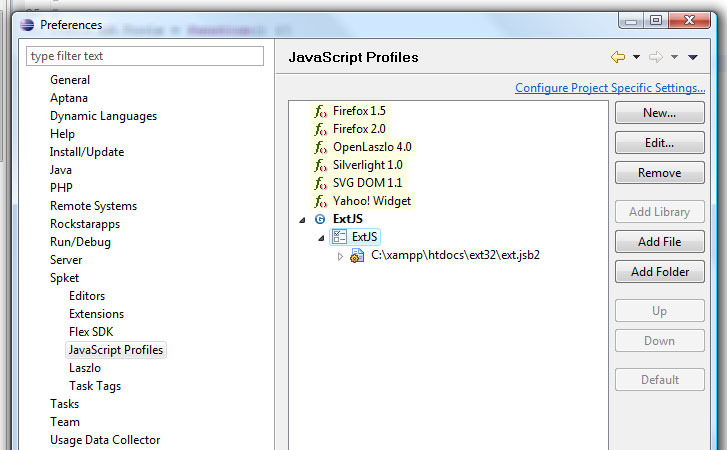Click the OpenLaszlo 4.0 profile icon
This screenshot has height=450, width=727.
pyautogui.click(x=320, y=147)
